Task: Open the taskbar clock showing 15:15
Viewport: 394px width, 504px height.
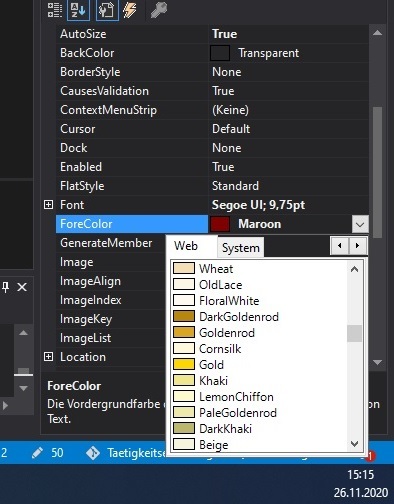Action: 361,474
